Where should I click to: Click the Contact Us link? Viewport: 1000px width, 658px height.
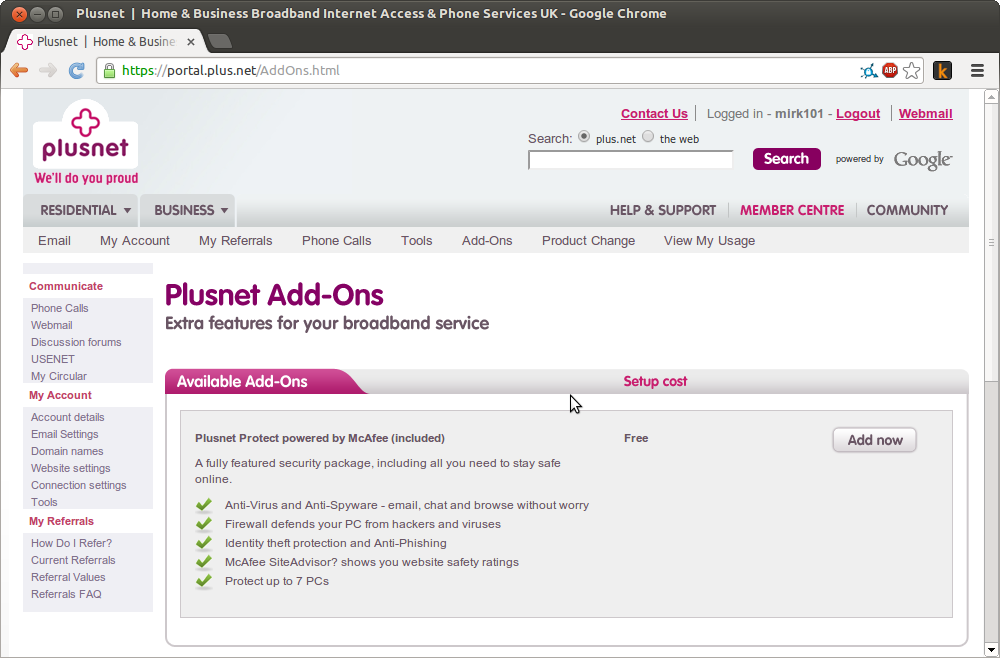(654, 113)
